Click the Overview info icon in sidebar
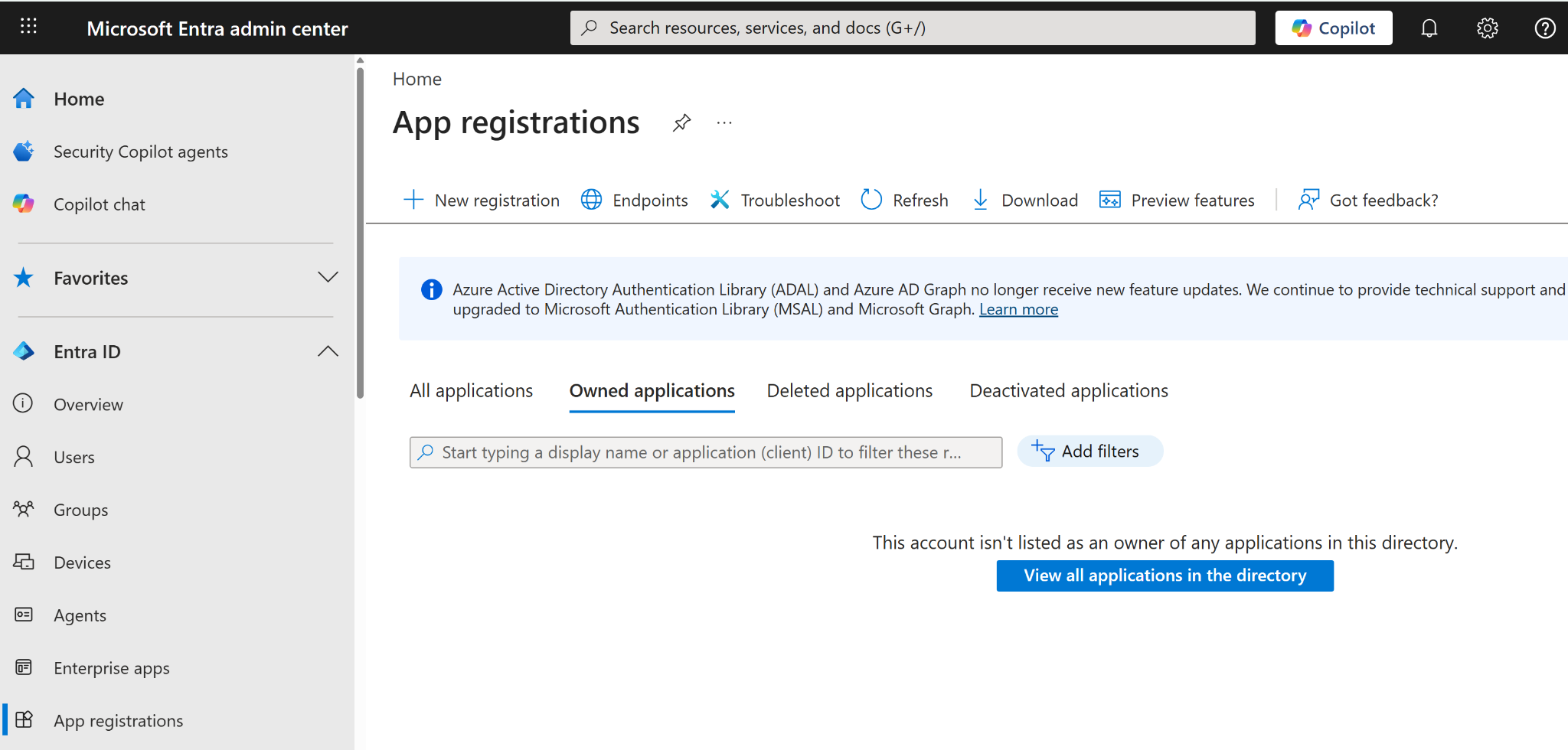The width and height of the screenshot is (1568, 750). 24,403
